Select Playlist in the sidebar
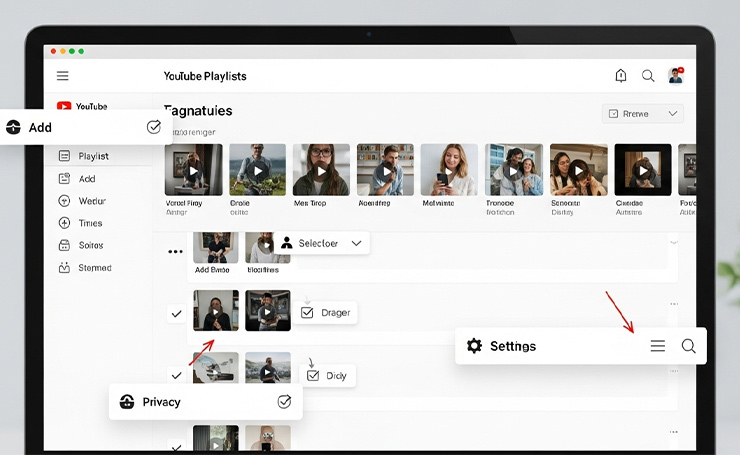Viewport: 740px width, 455px height. click(x=93, y=156)
